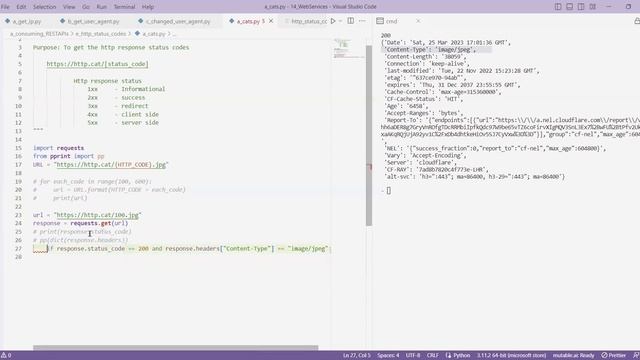The height and width of the screenshot is (360, 640).
Task: Run the Python file with play icon
Action: [333, 21]
